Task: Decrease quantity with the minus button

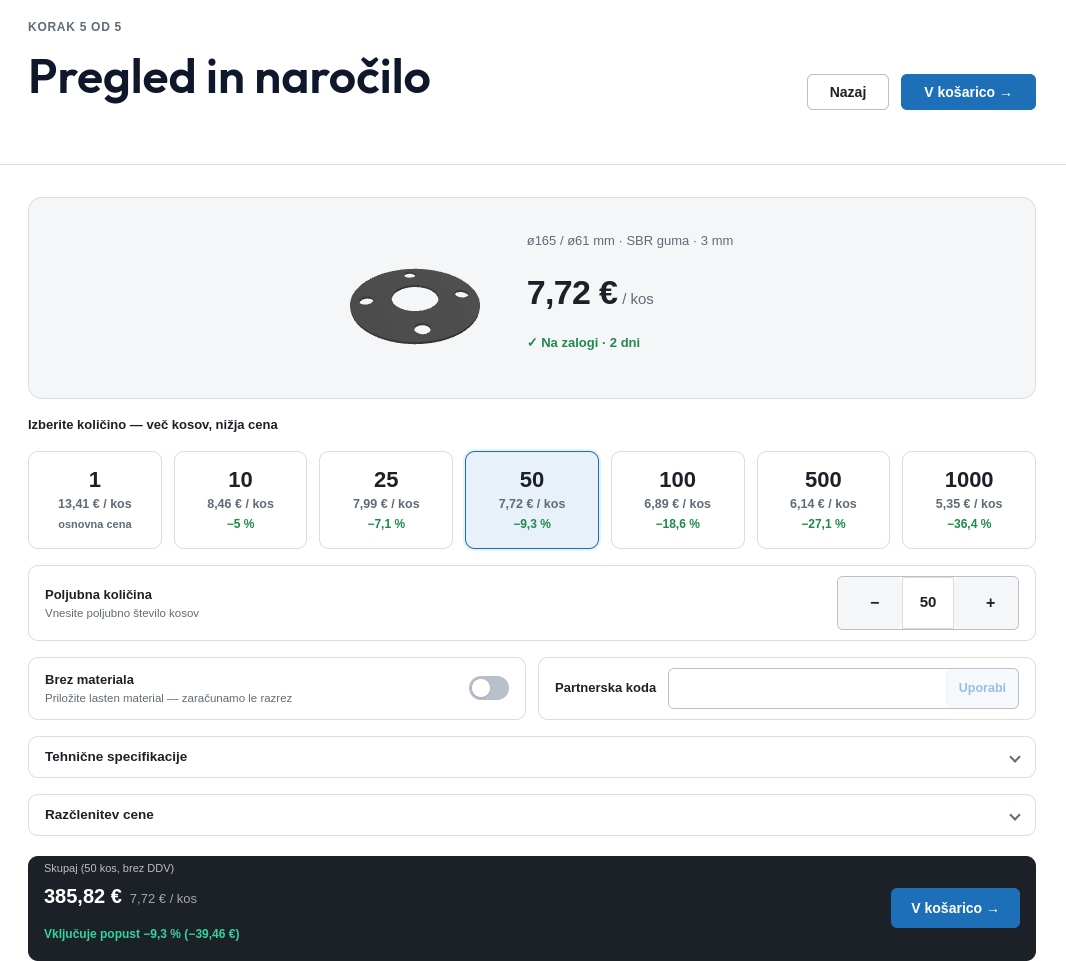Action: pos(871,603)
